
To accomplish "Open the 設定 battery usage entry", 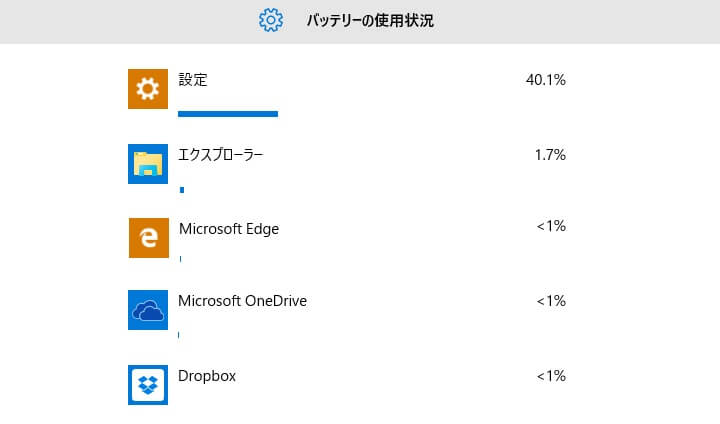I will coord(347,93).
